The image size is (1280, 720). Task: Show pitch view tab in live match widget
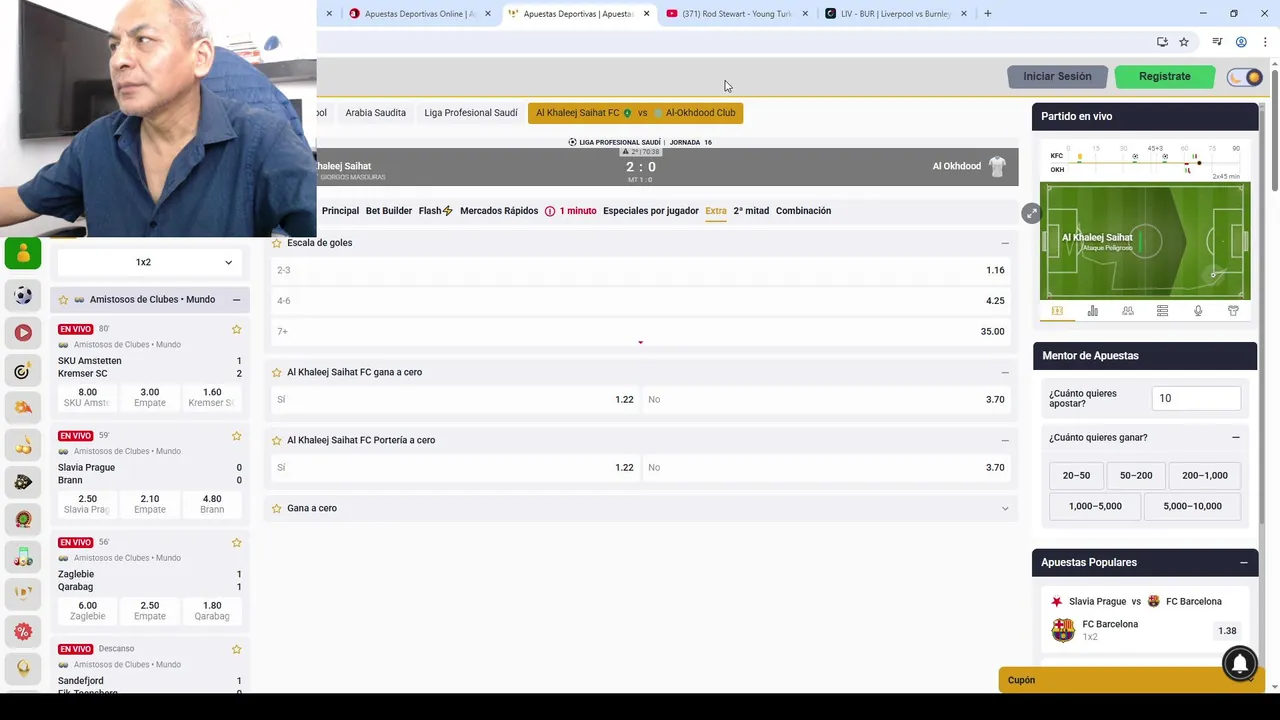coord(1057,311)
